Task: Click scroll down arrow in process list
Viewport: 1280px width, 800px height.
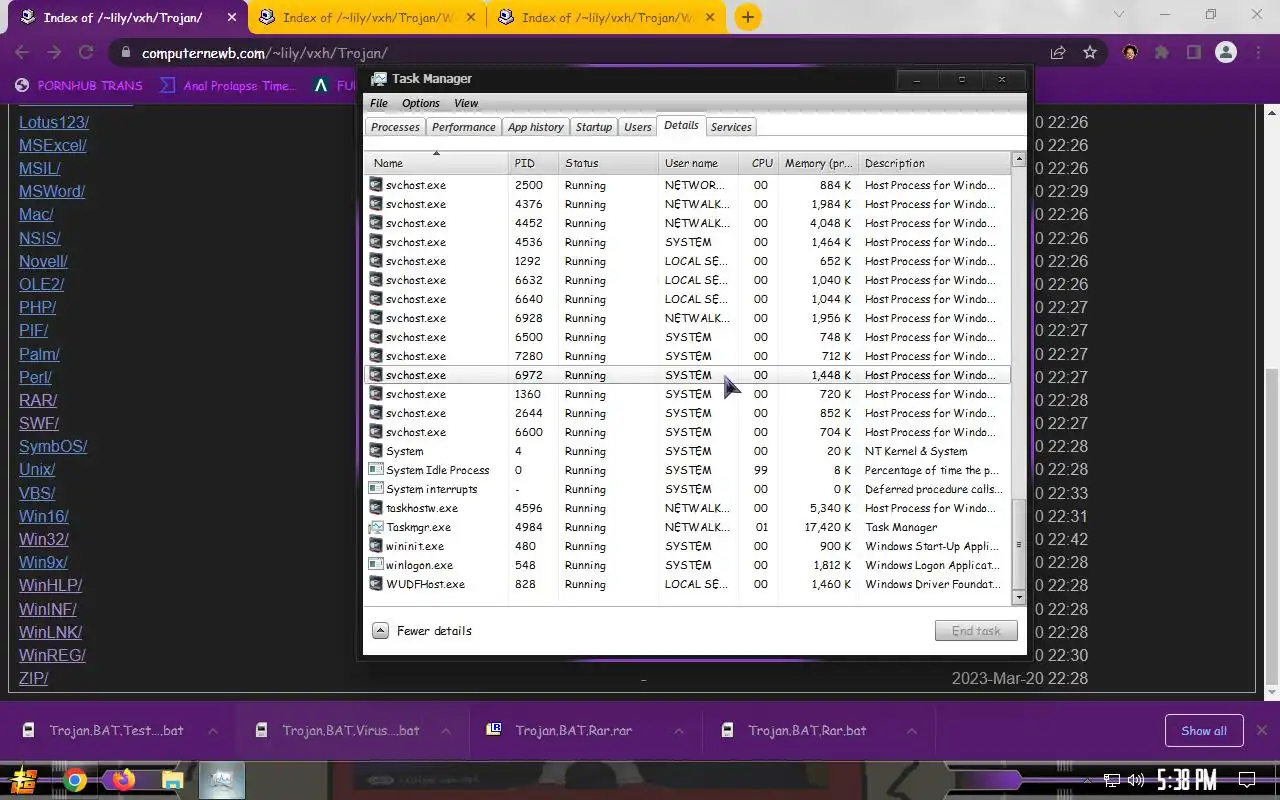Action: 1019,598
